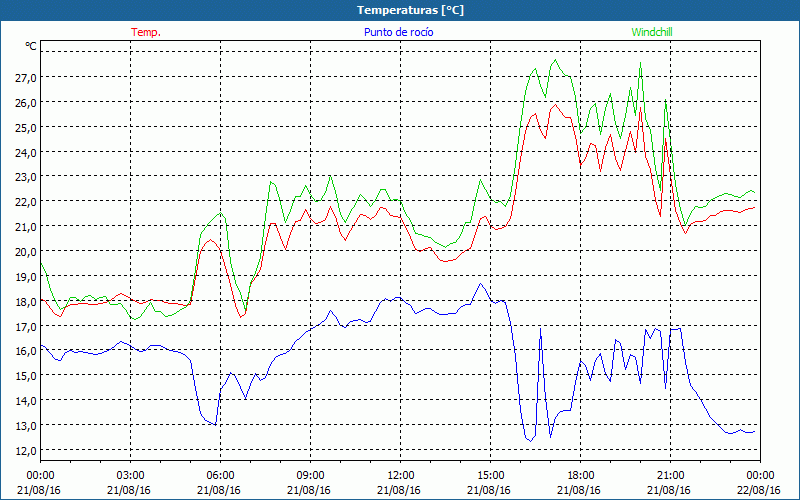The width and height of the screenshot is (800, 500).
Task: Select the green Windchill legend label
Action: 652,32
